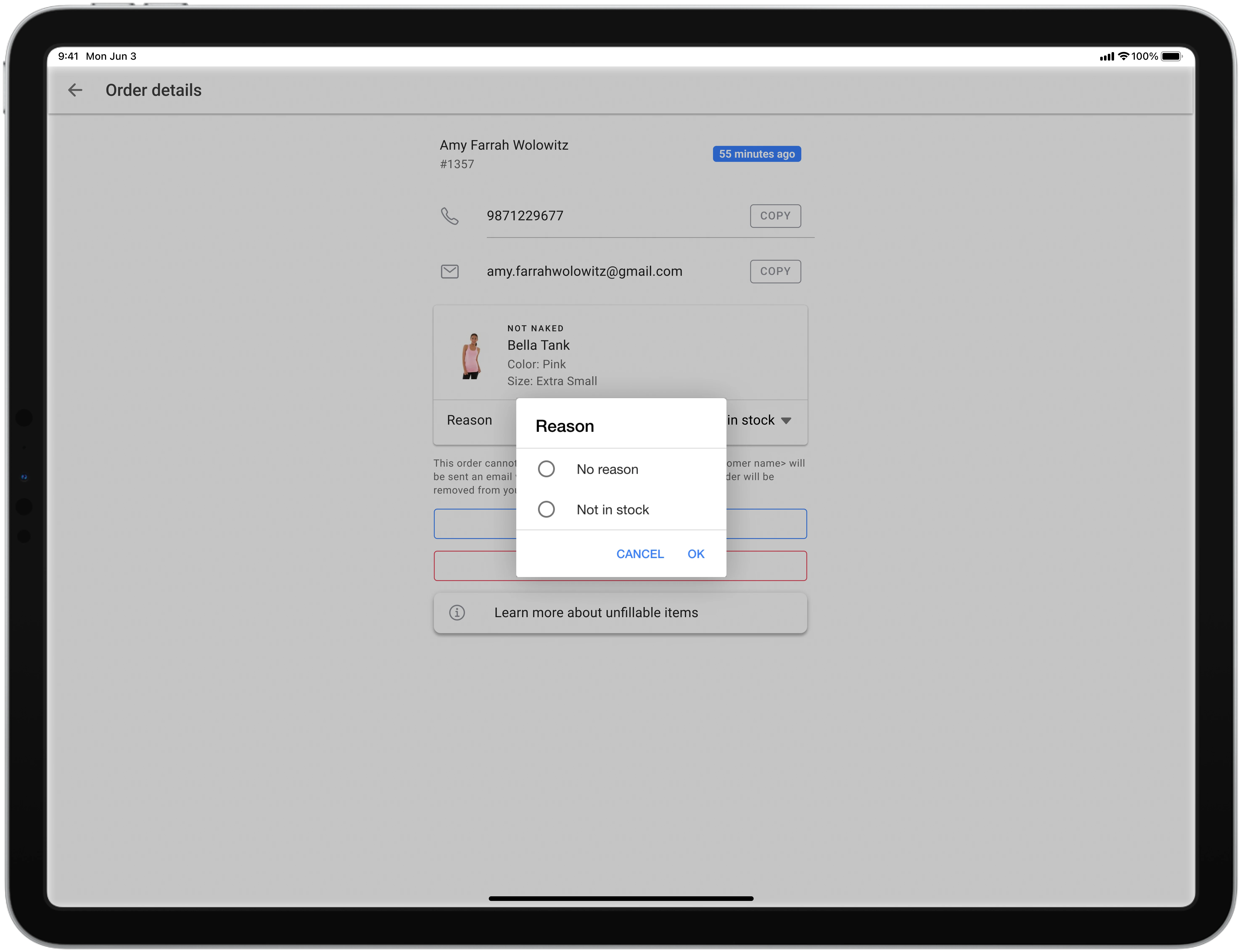Tap the Bella Tank product name
Screen dimensions: 1240x952
point(538,345)
